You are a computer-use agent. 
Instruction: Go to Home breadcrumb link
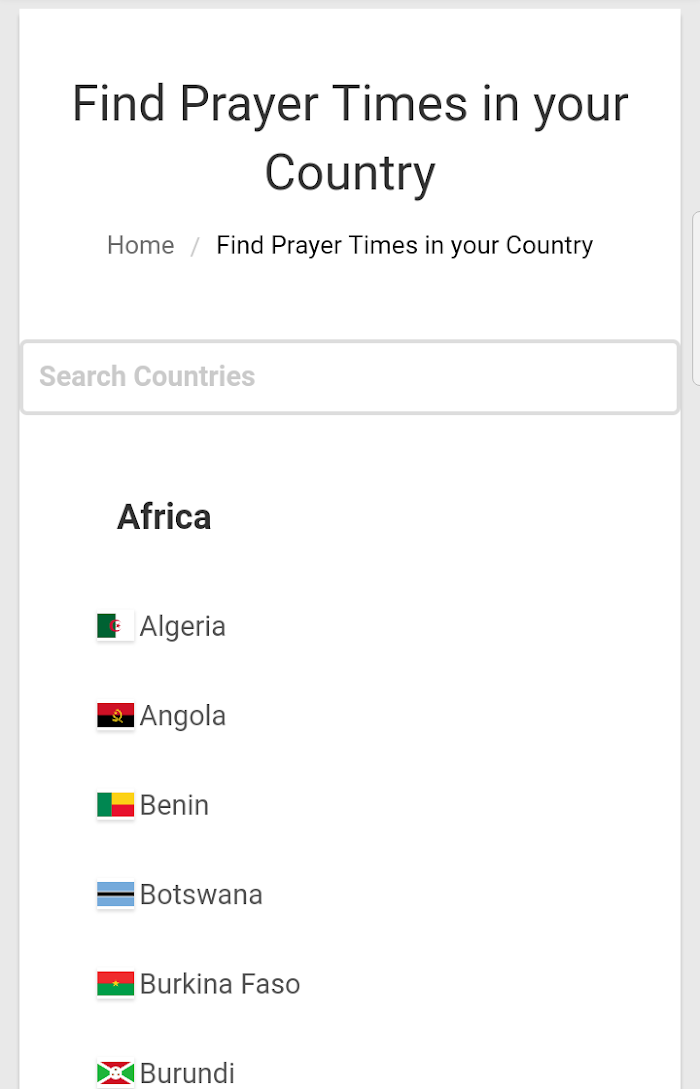pyautogui.click(x=140, y=245)
